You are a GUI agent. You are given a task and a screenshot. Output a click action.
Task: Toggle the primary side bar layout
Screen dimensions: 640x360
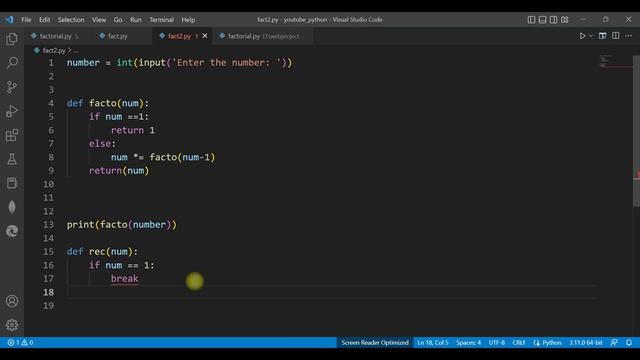pyautogui.click(x=531, y=20)
